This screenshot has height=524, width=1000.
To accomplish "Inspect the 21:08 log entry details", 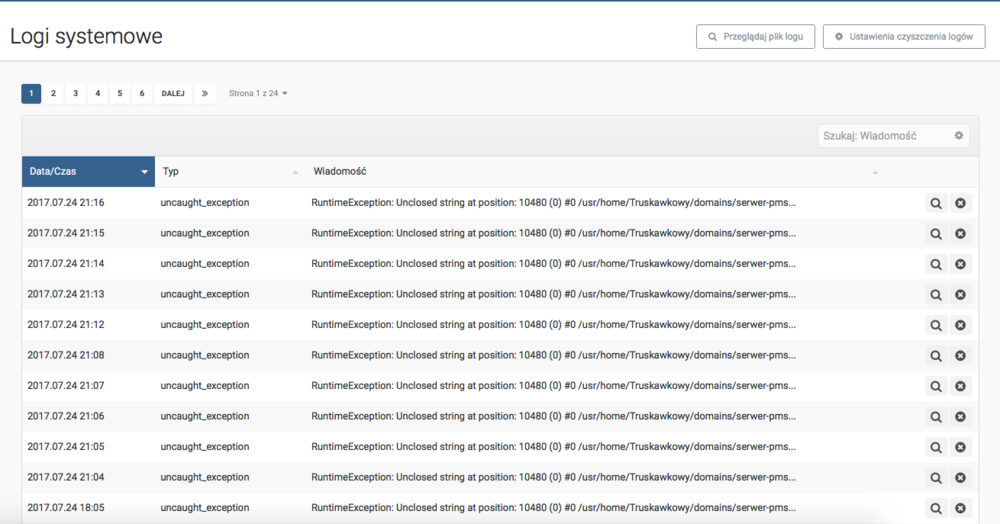I will click(x=936, y=356).
